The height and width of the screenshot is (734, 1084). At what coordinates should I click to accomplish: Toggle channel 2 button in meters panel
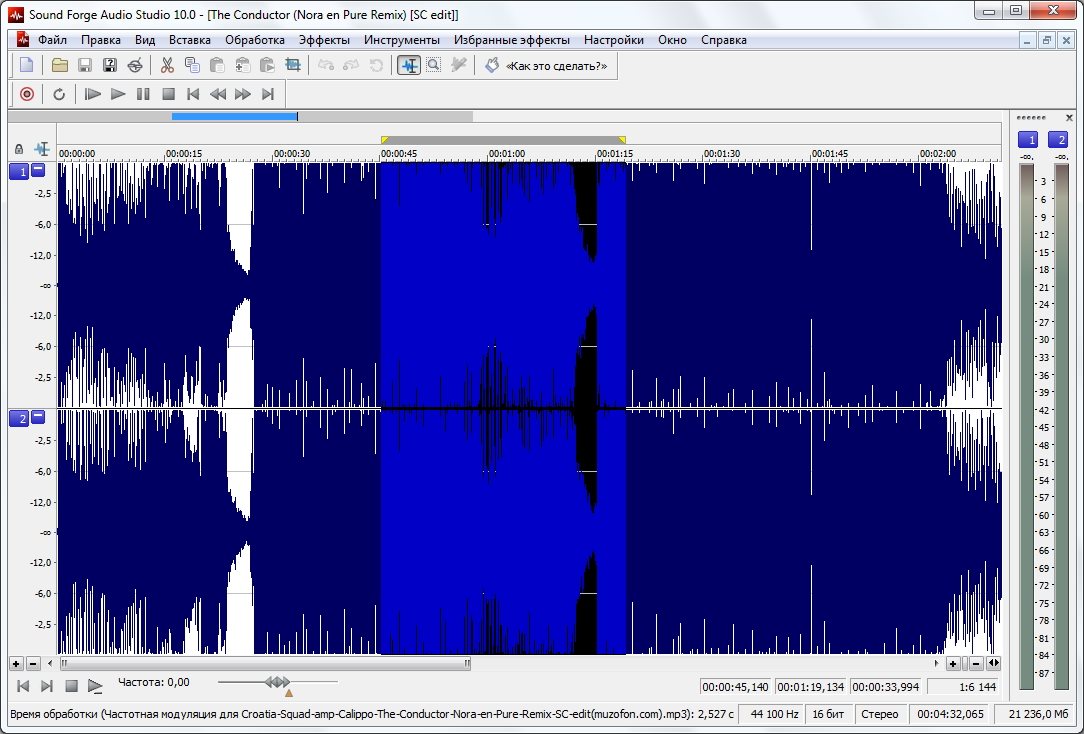click(1058, 140)
